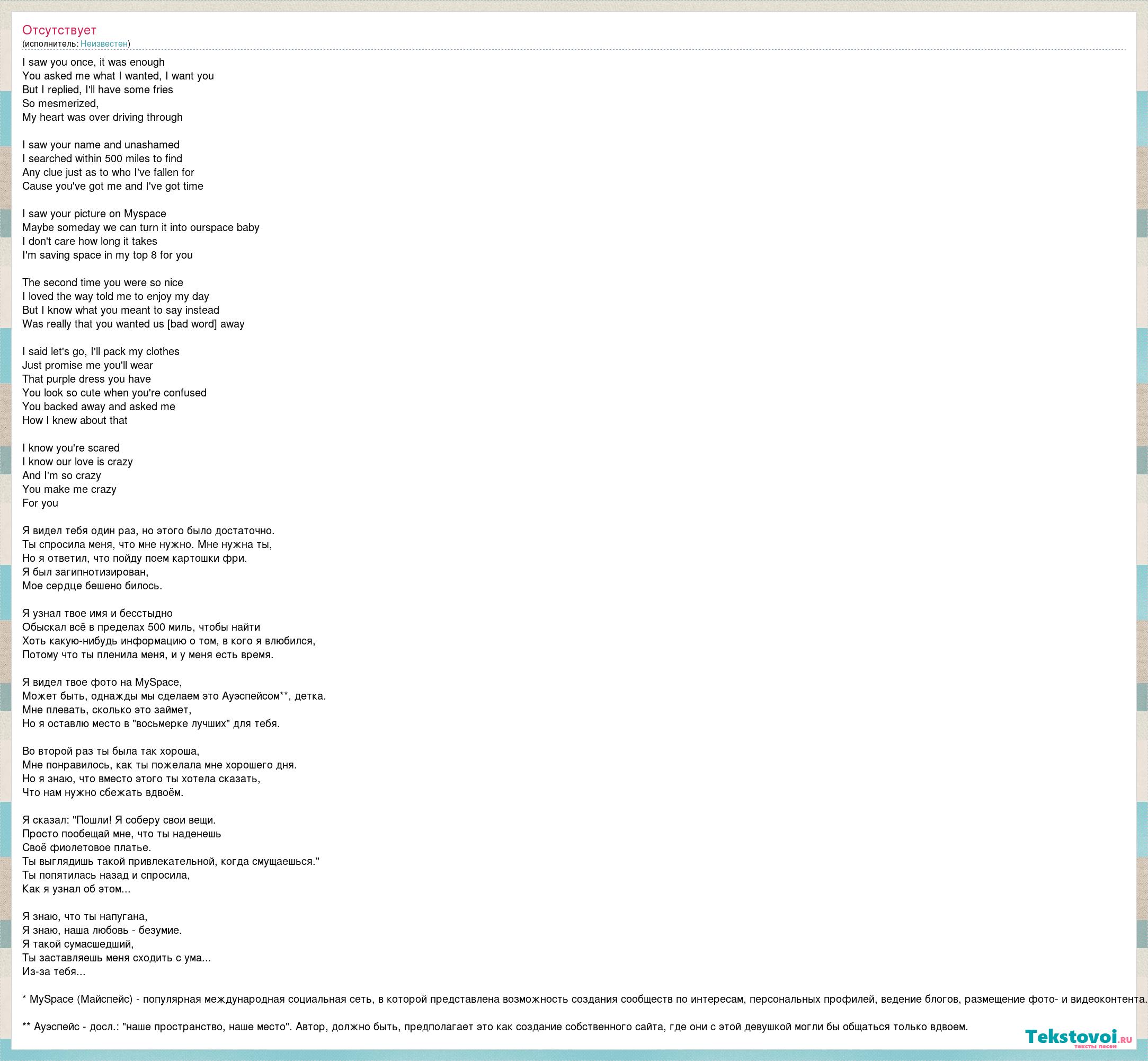Screen dimensions: 1148x1061
Task: Click the line 'That purple dress you have'
Action: [87, 379]
